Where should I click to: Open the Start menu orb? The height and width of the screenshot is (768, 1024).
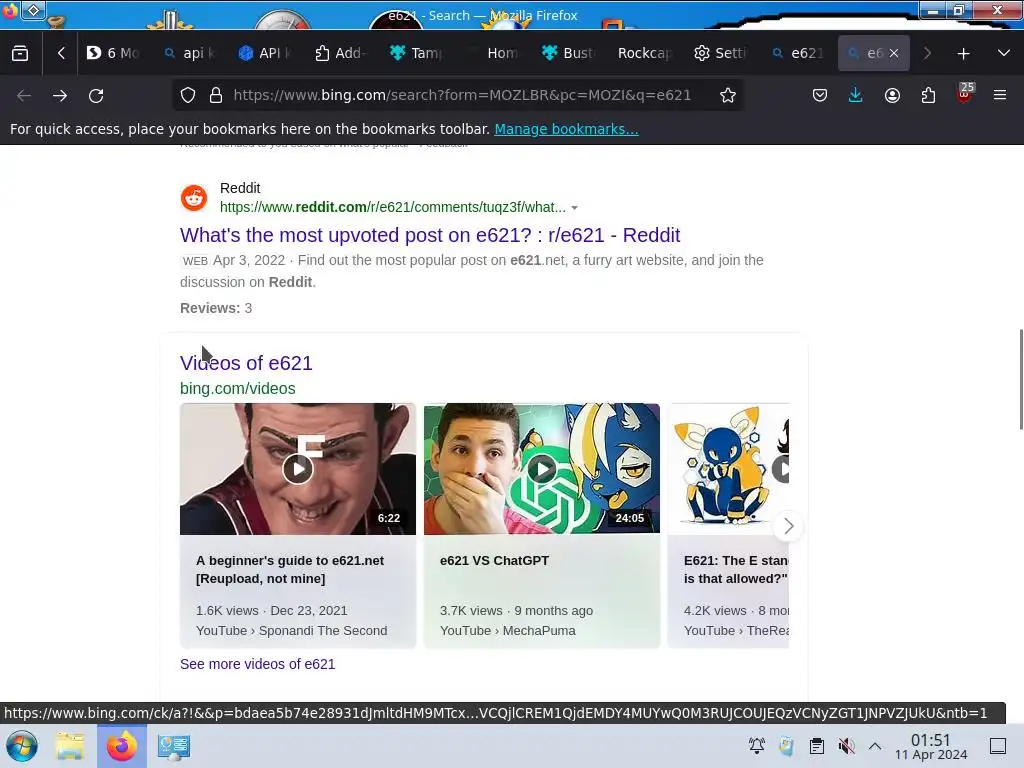22,746
